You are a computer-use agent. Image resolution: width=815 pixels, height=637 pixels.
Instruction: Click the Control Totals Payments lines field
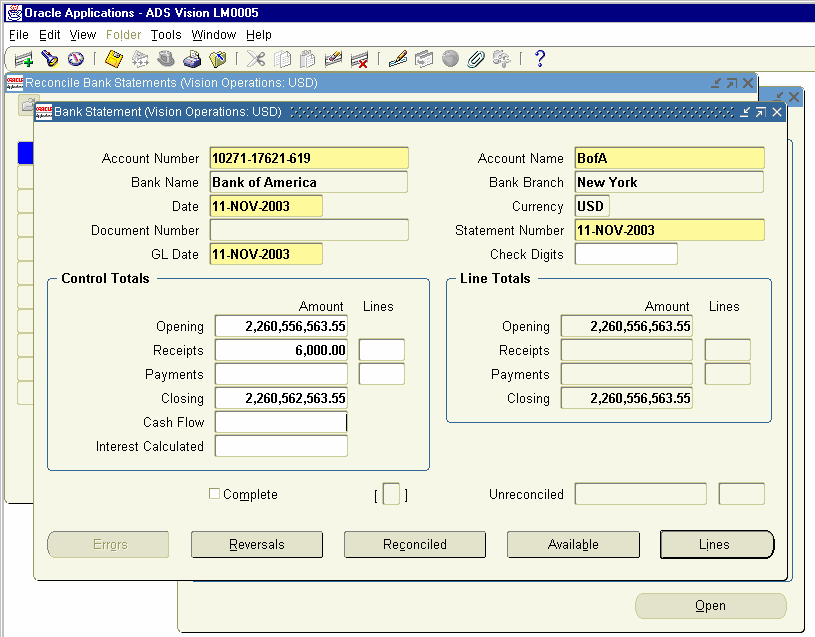pos(382,374)
